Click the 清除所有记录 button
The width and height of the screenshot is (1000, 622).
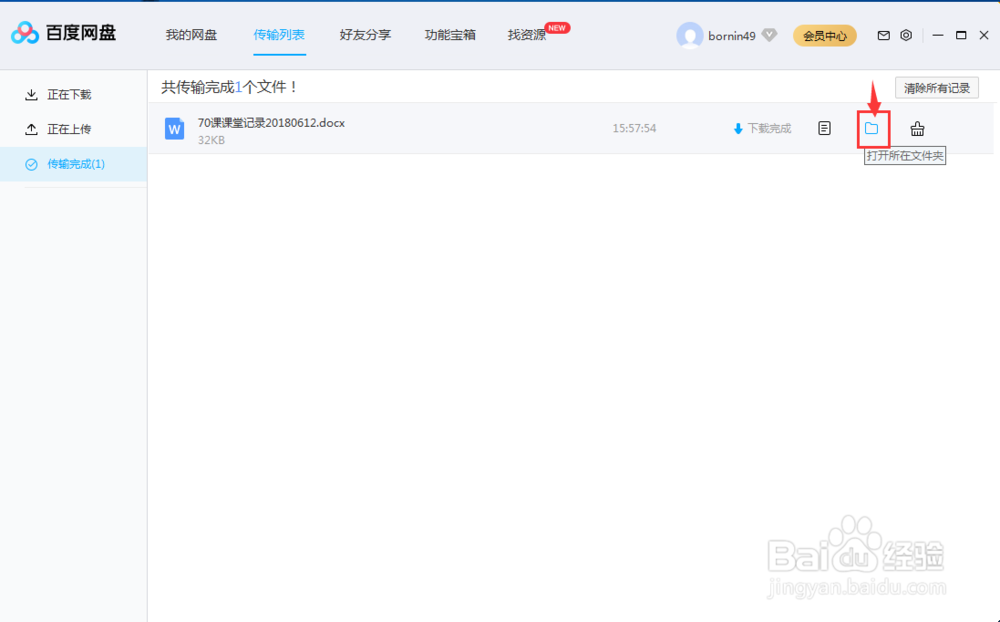(x=936, y=88)
